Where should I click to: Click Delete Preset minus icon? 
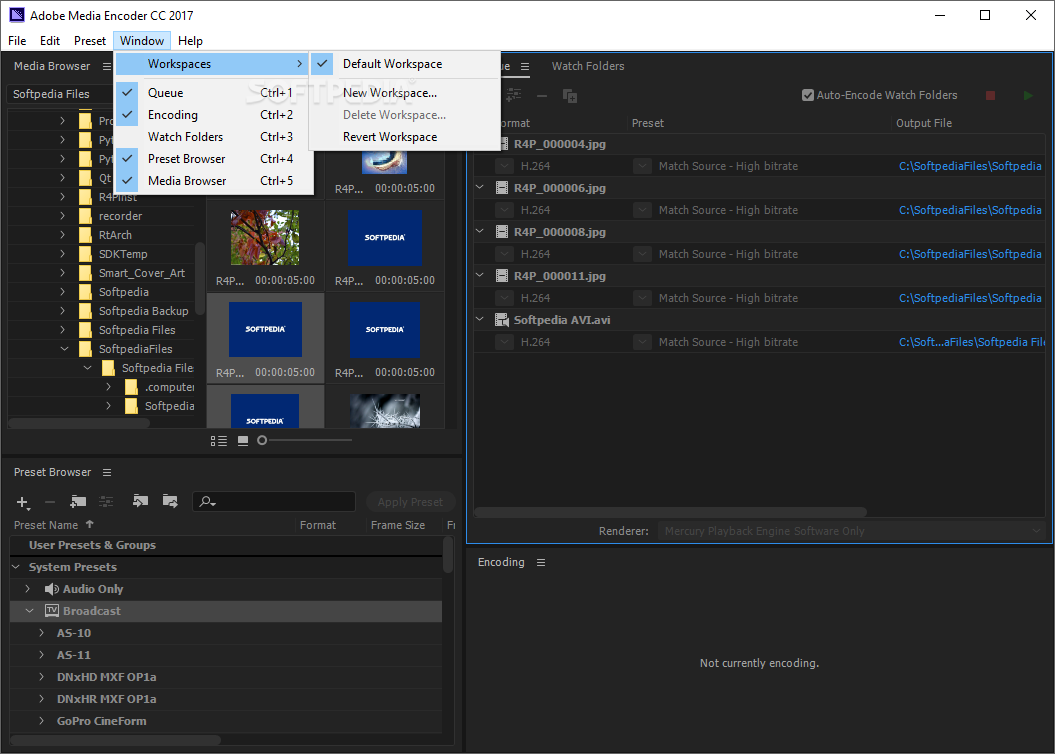point(50,502)
